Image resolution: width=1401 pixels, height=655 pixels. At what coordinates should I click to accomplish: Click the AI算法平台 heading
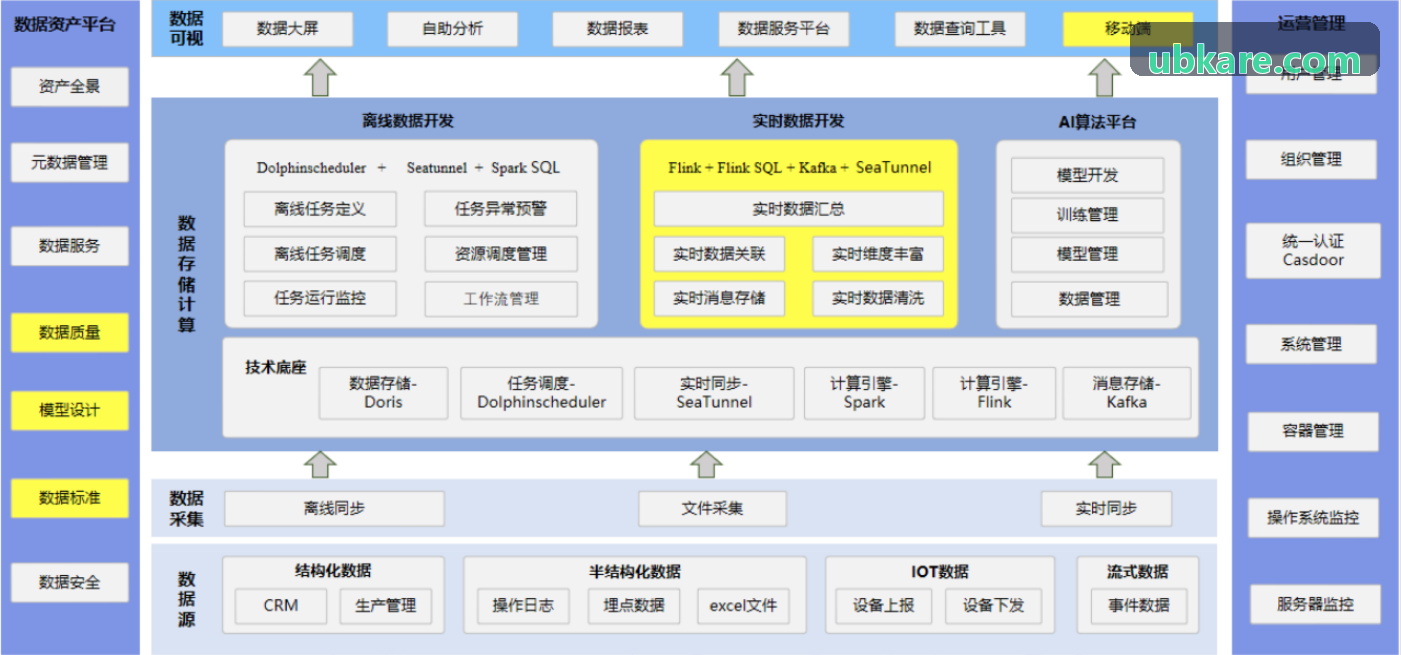click(1097, 122)
